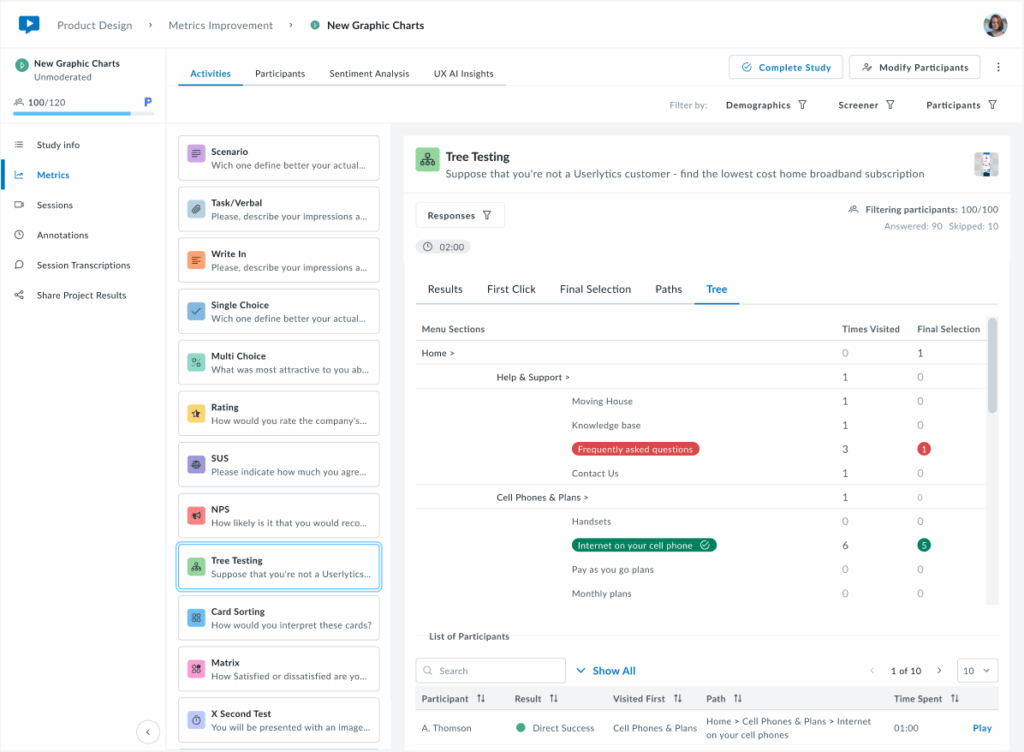The width and height of the screenshot is (1024, 752).
Task: Open the rows-per-page dropdown showing 10
Action: pyautogui.click(x=977, y=671)
